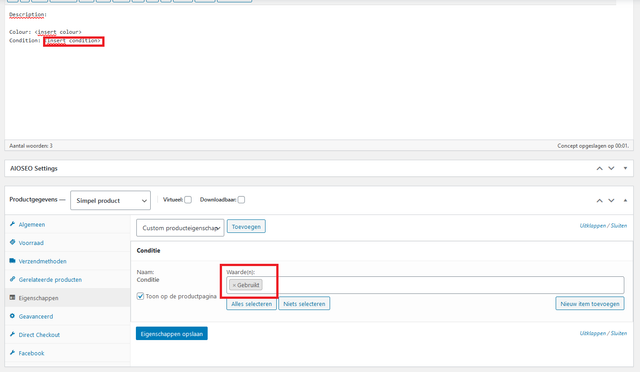Click Nieuw item toevoegen button
The width and height of the screenshot is (640, 372).
pos(590,303)
